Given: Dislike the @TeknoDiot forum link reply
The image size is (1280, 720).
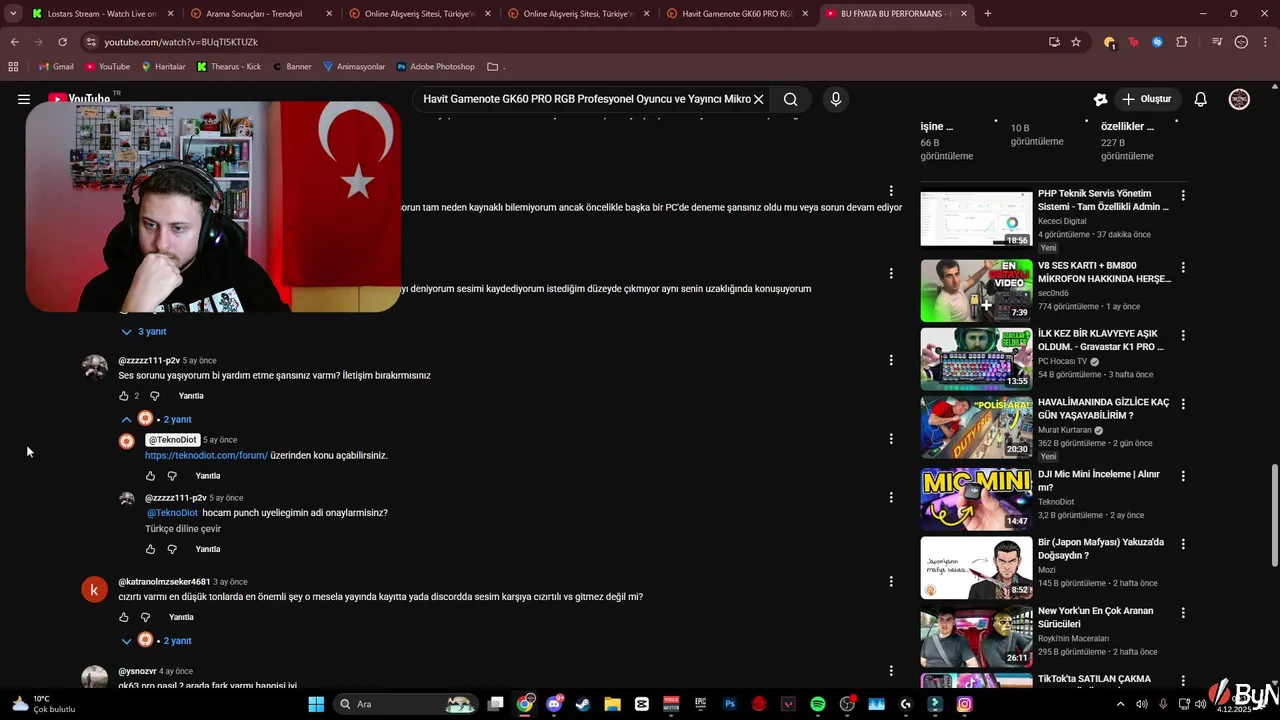Looking at the screenshot, I should 172,476.
